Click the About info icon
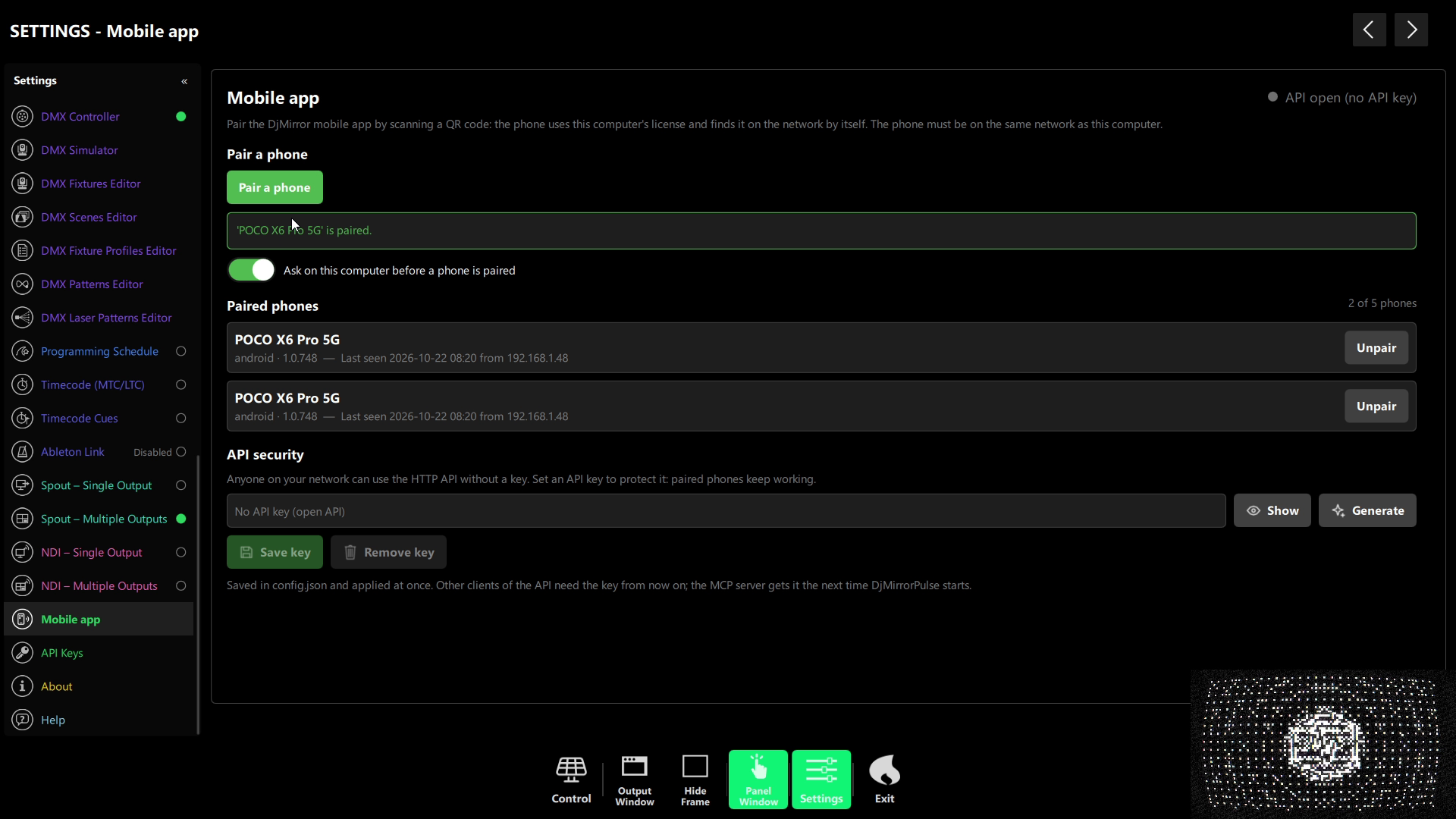The height and width of the screenshot is (819, 1456). [x=23, y=686]
